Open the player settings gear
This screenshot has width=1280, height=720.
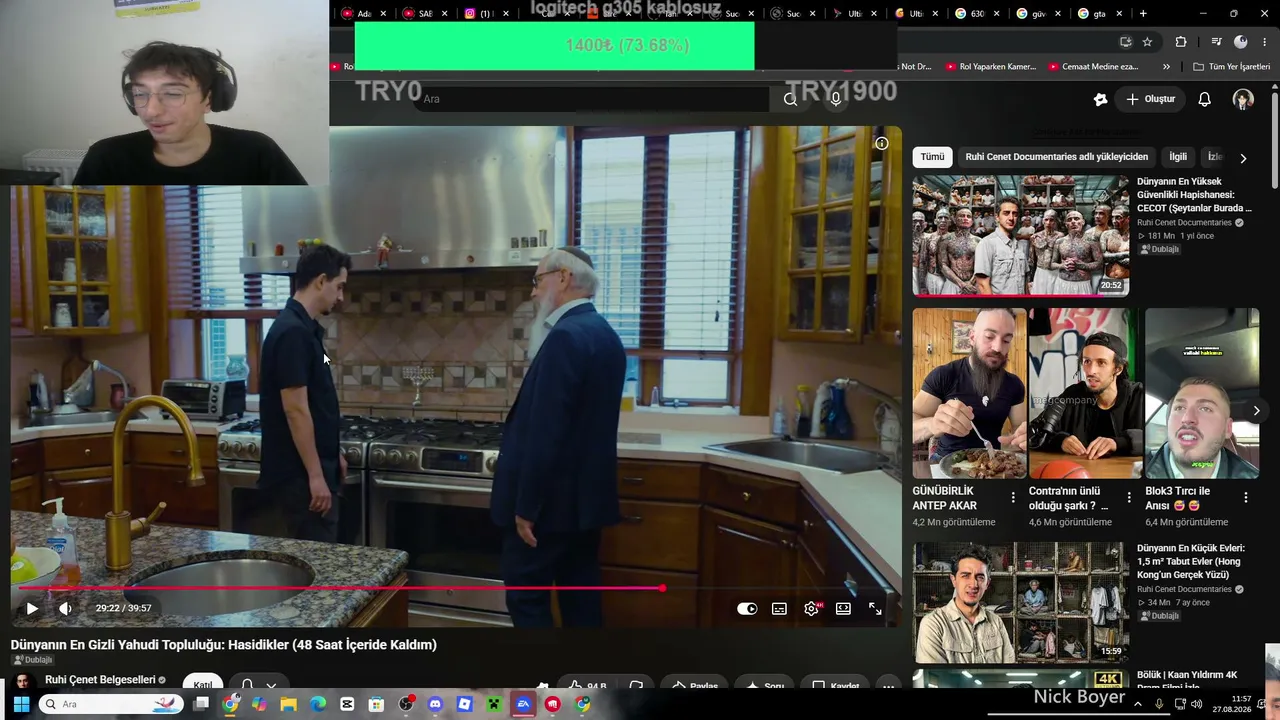(811, 608)
